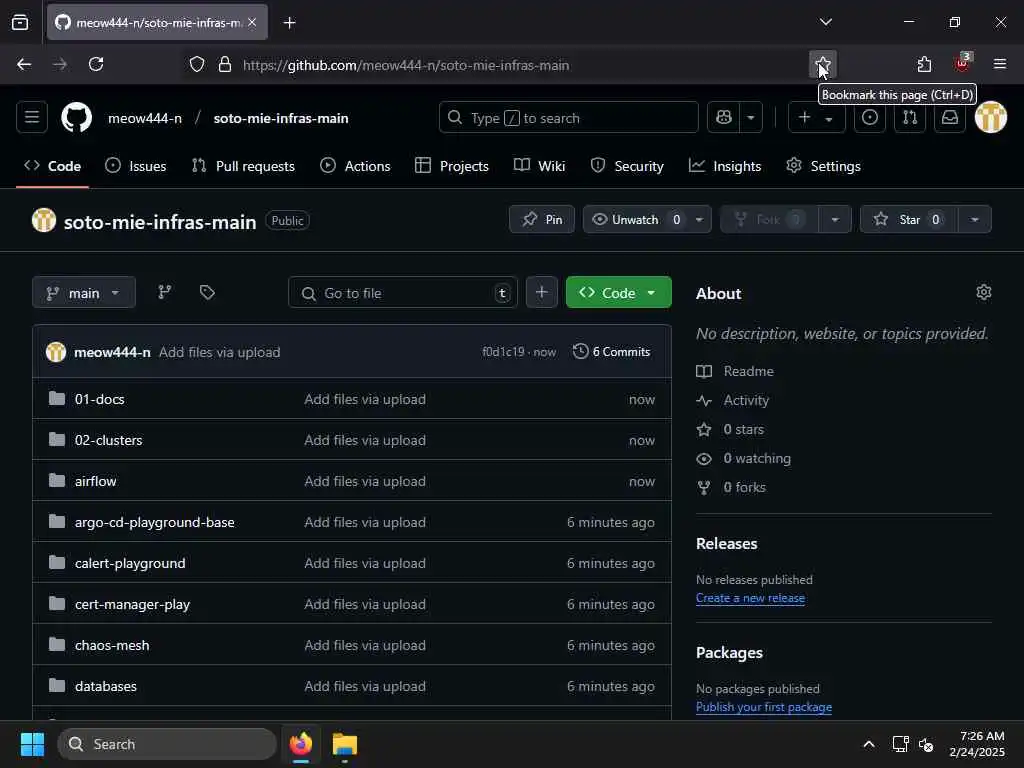
Task: Unwatch the repository
Action: click(x=633, y=219)
